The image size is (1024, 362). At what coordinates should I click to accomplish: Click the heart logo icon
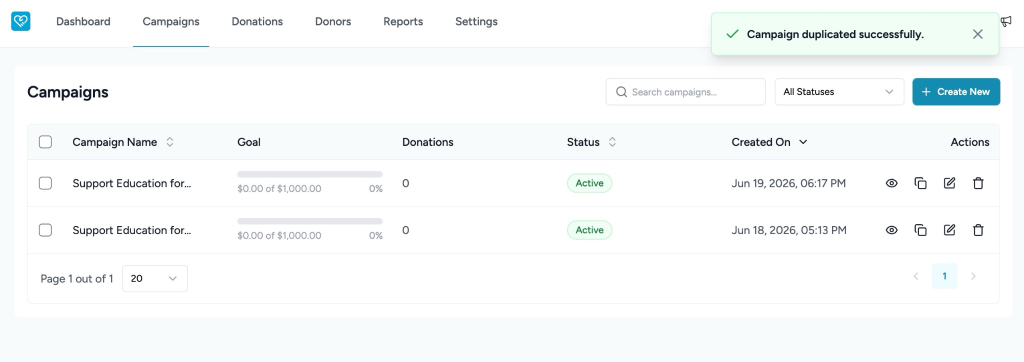click(x=21, y=22)
